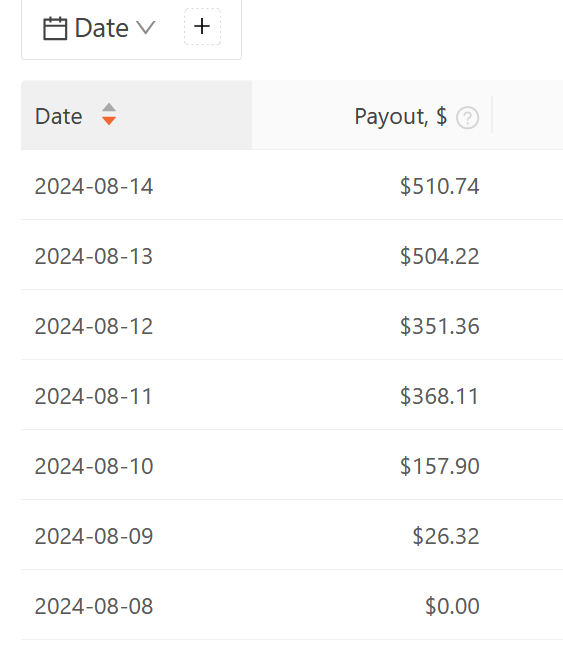Open the Payout help question mark icon
The height and width of the screenshot is (658, 563).
[x=467, y=118]
